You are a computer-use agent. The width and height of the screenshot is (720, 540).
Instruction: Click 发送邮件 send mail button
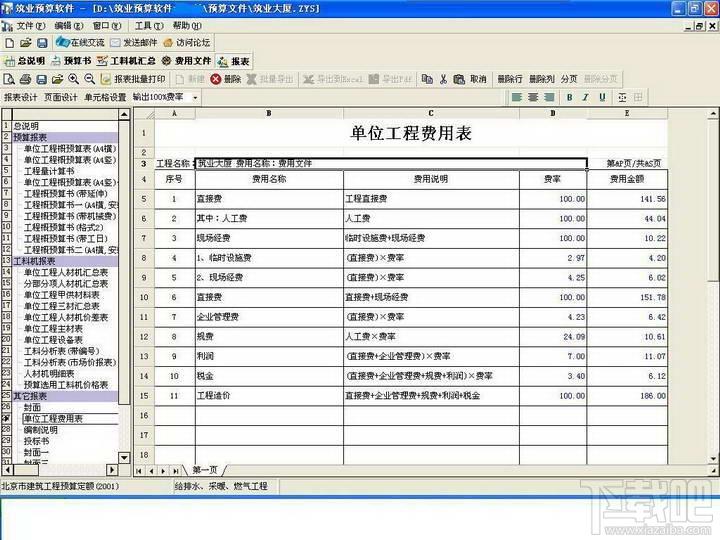(x=134, y=43)
